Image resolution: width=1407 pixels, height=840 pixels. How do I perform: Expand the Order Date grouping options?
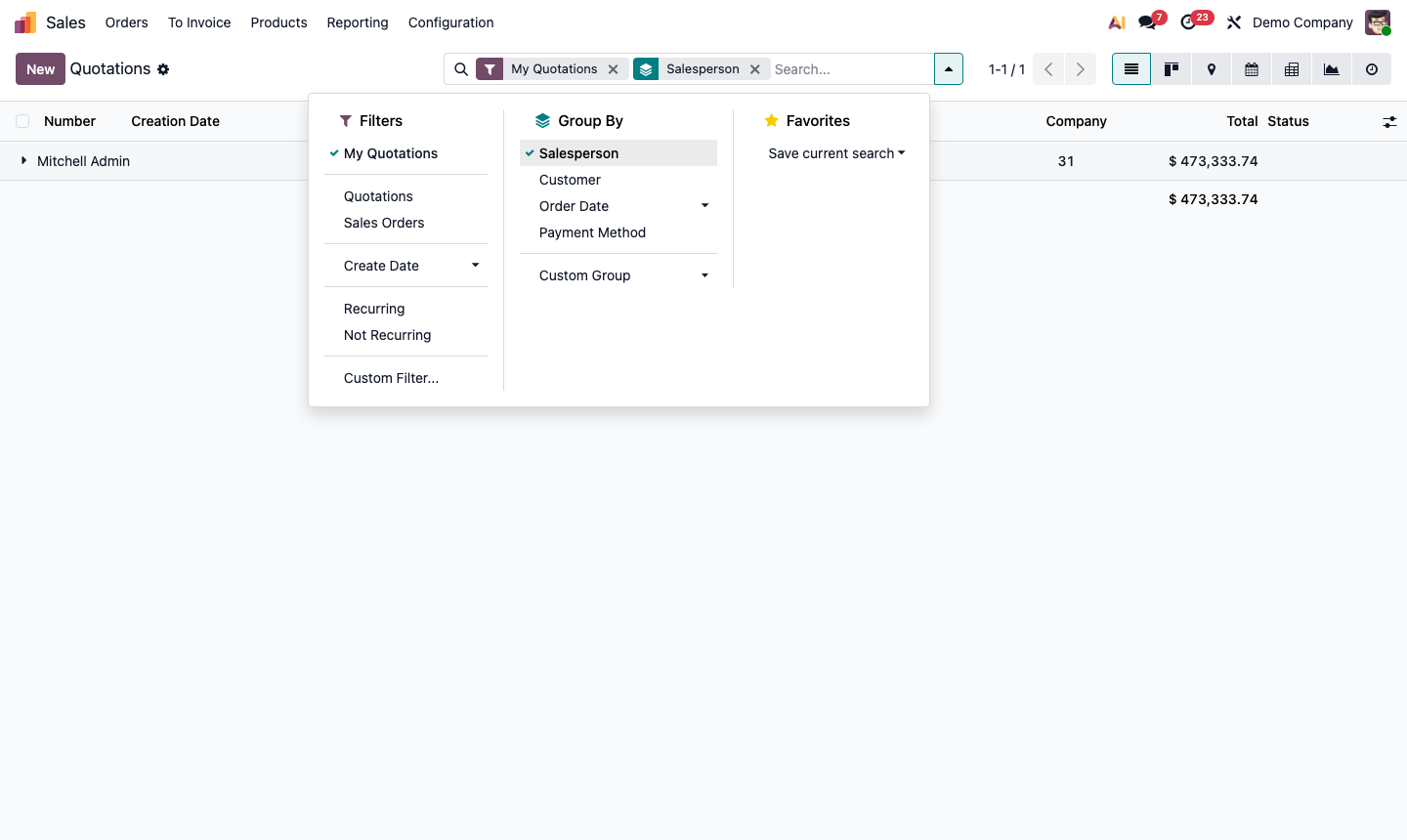click(704, 205)
